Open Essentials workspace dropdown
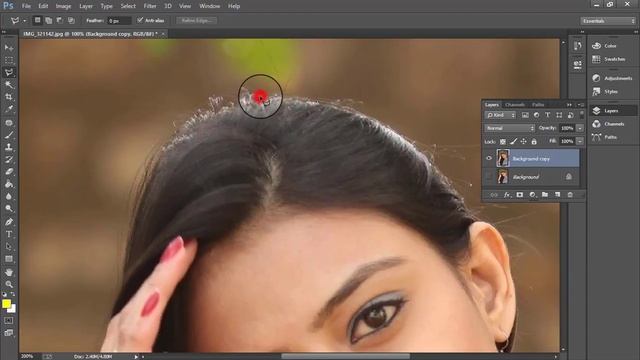 click(608, 21)
